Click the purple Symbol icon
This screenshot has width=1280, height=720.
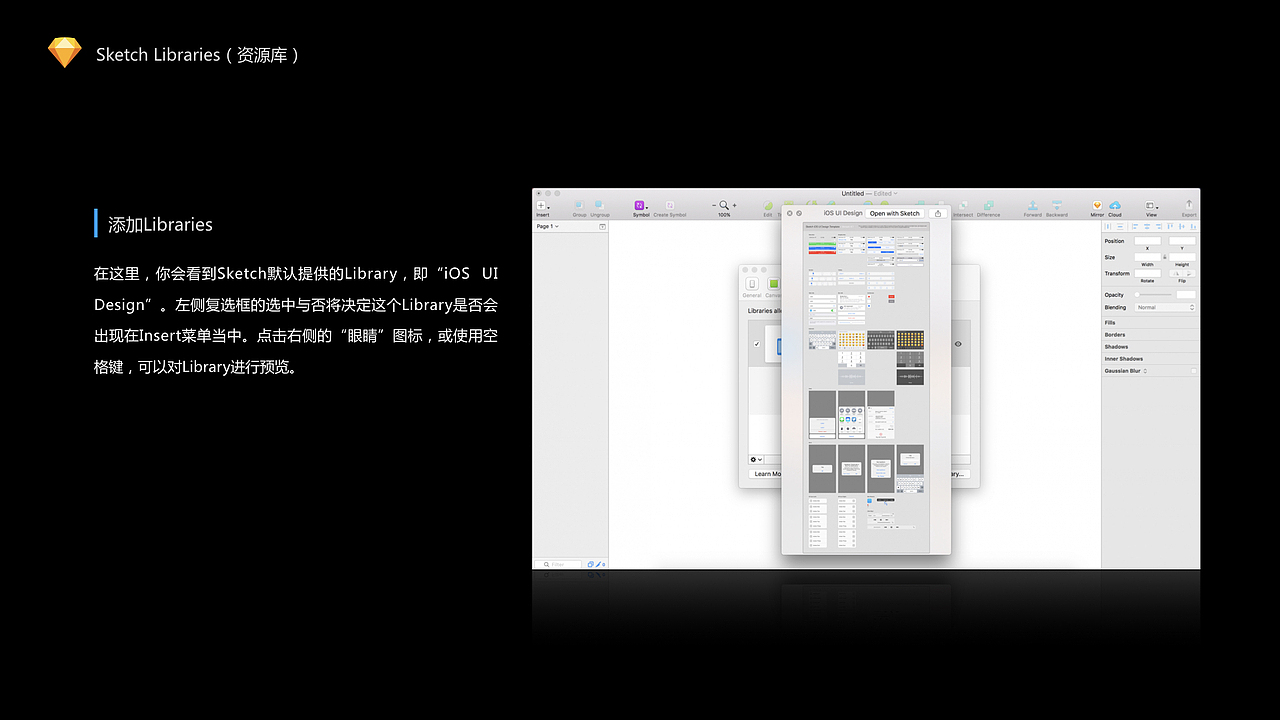pos(639,205)
